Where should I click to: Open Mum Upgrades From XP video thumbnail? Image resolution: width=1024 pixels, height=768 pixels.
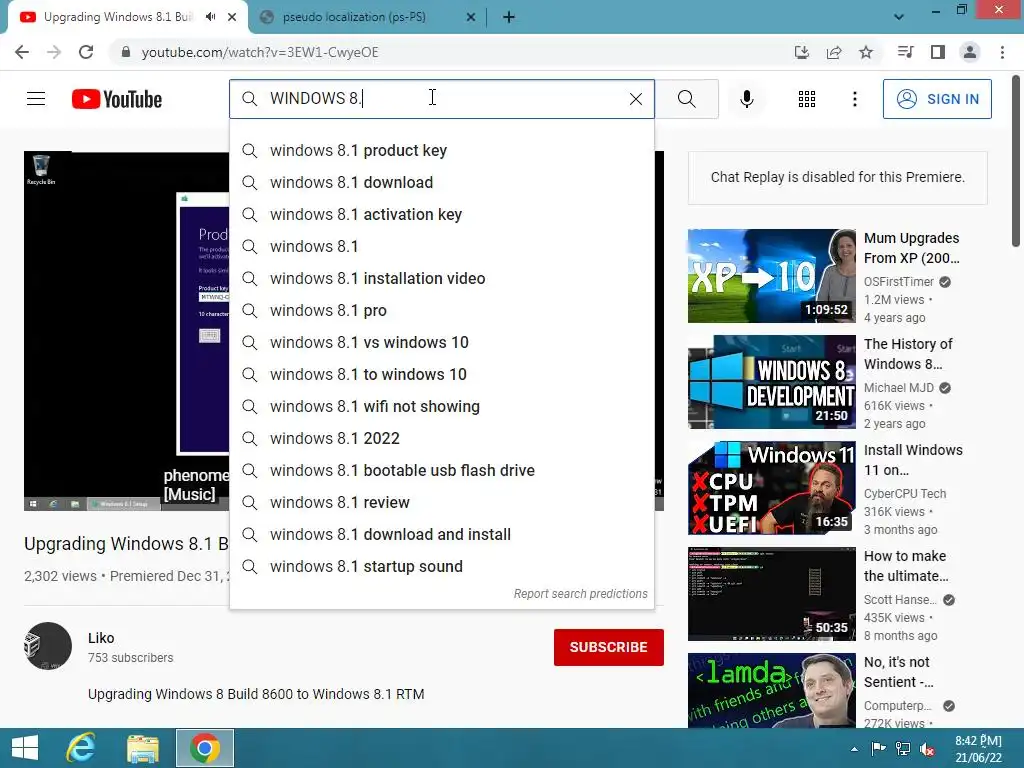pyautogui.click(x=771, y=276)
